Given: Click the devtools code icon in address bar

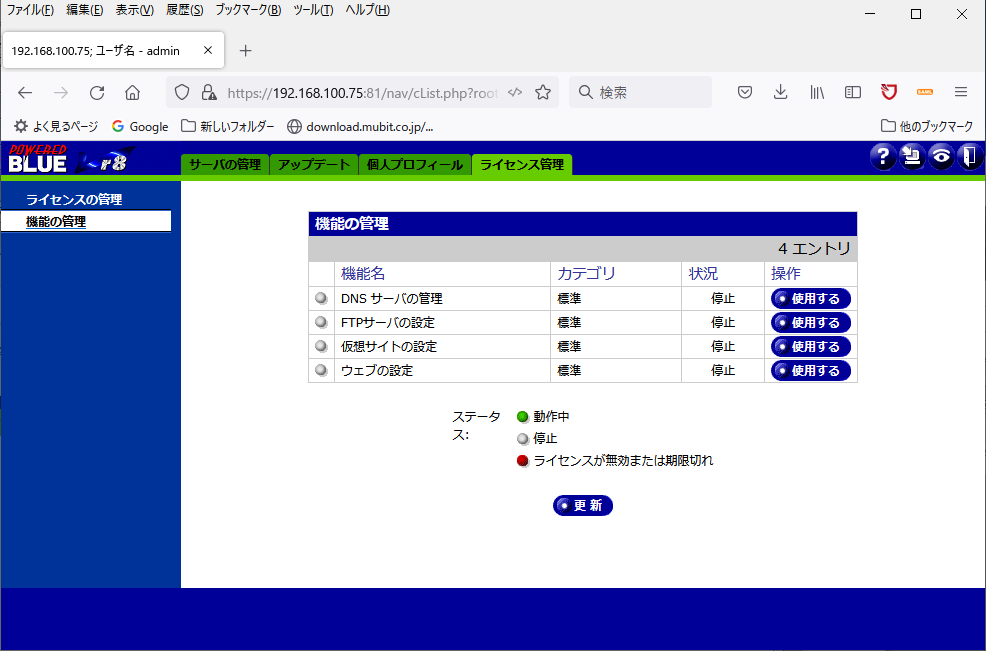Looking at the screenshot, I should coord(515,92).
